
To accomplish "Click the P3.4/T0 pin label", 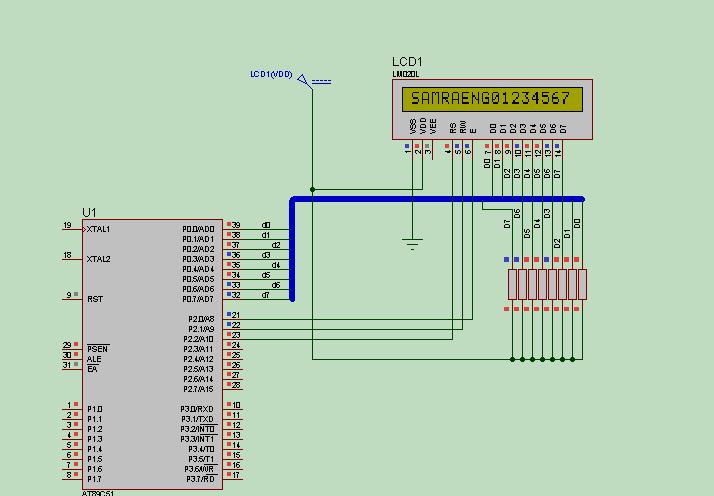I will coord(201,449).
